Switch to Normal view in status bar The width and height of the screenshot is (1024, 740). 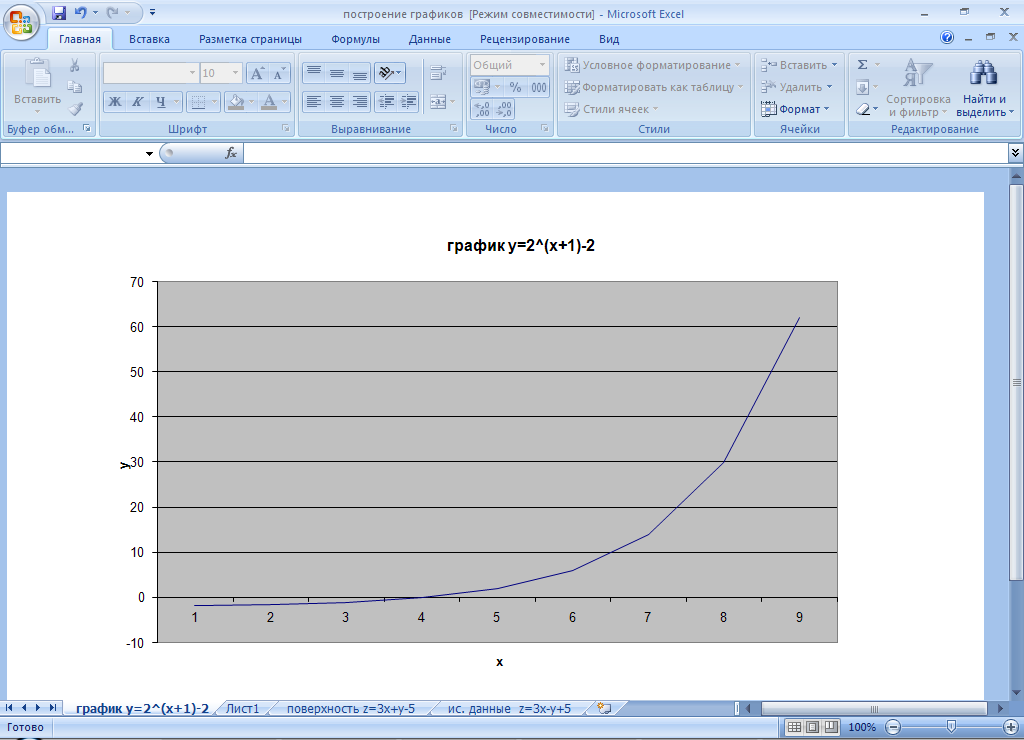point(794,727)
